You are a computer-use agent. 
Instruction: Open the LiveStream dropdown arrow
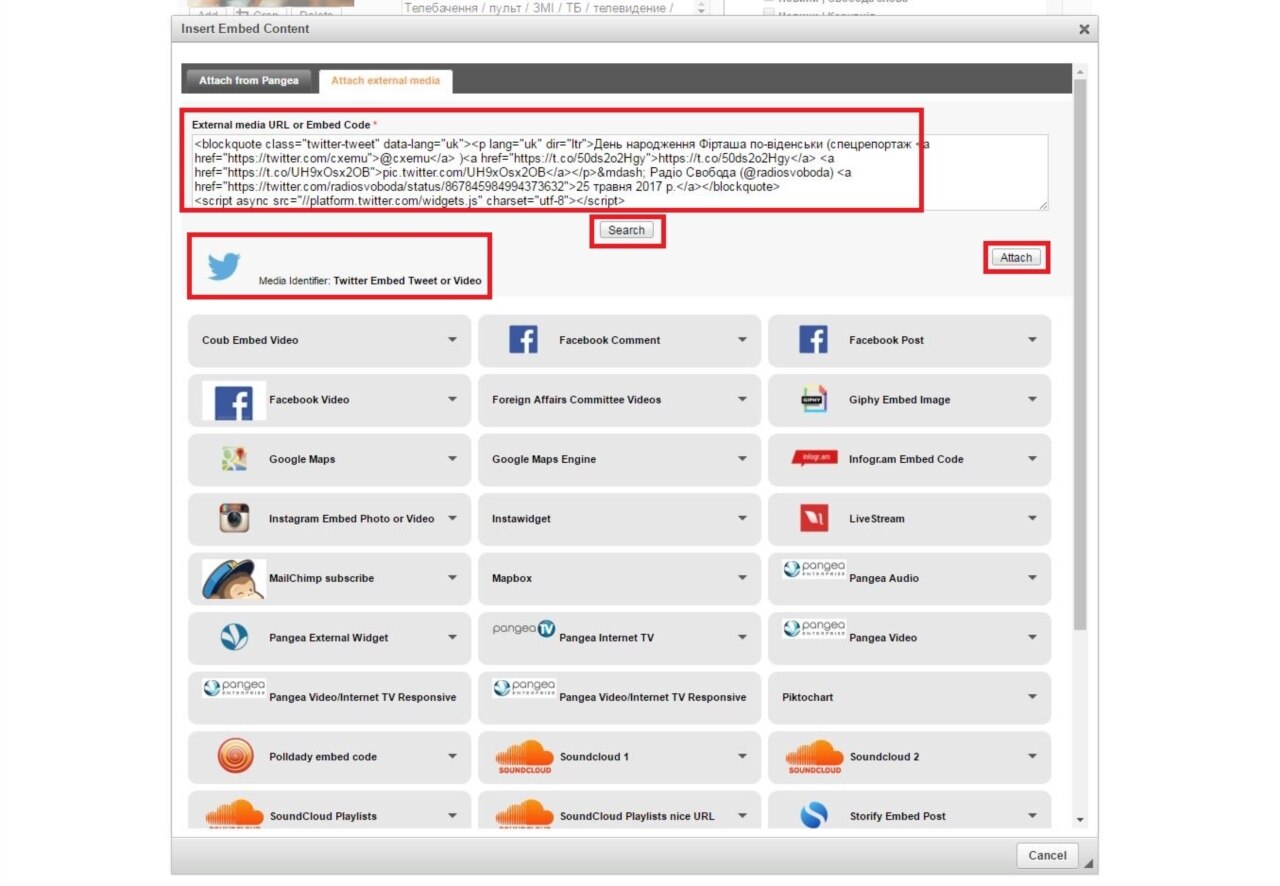tap(1032, 518)
